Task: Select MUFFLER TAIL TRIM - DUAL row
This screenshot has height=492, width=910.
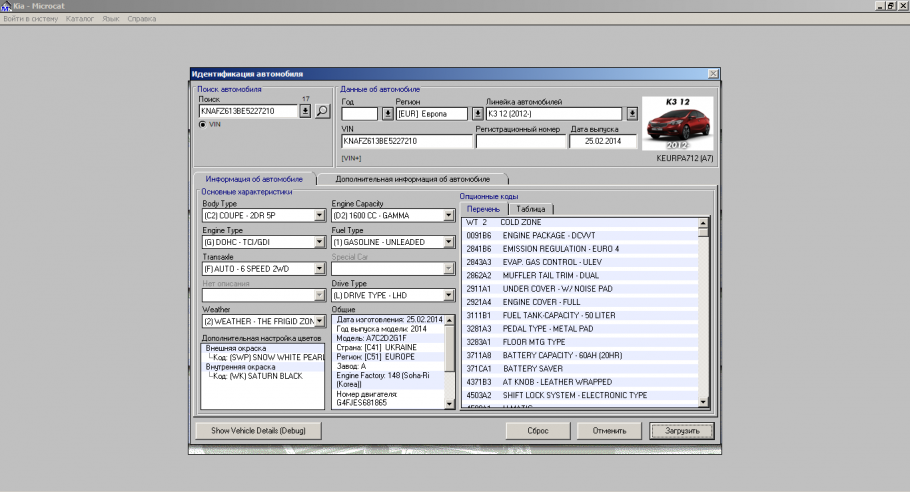Action: point(580,276)
